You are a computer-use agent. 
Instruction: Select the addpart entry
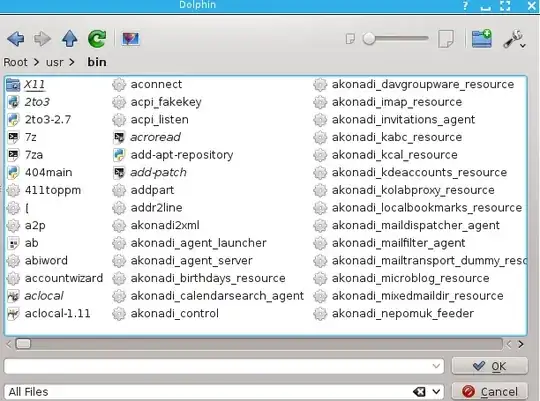[143, 190]
